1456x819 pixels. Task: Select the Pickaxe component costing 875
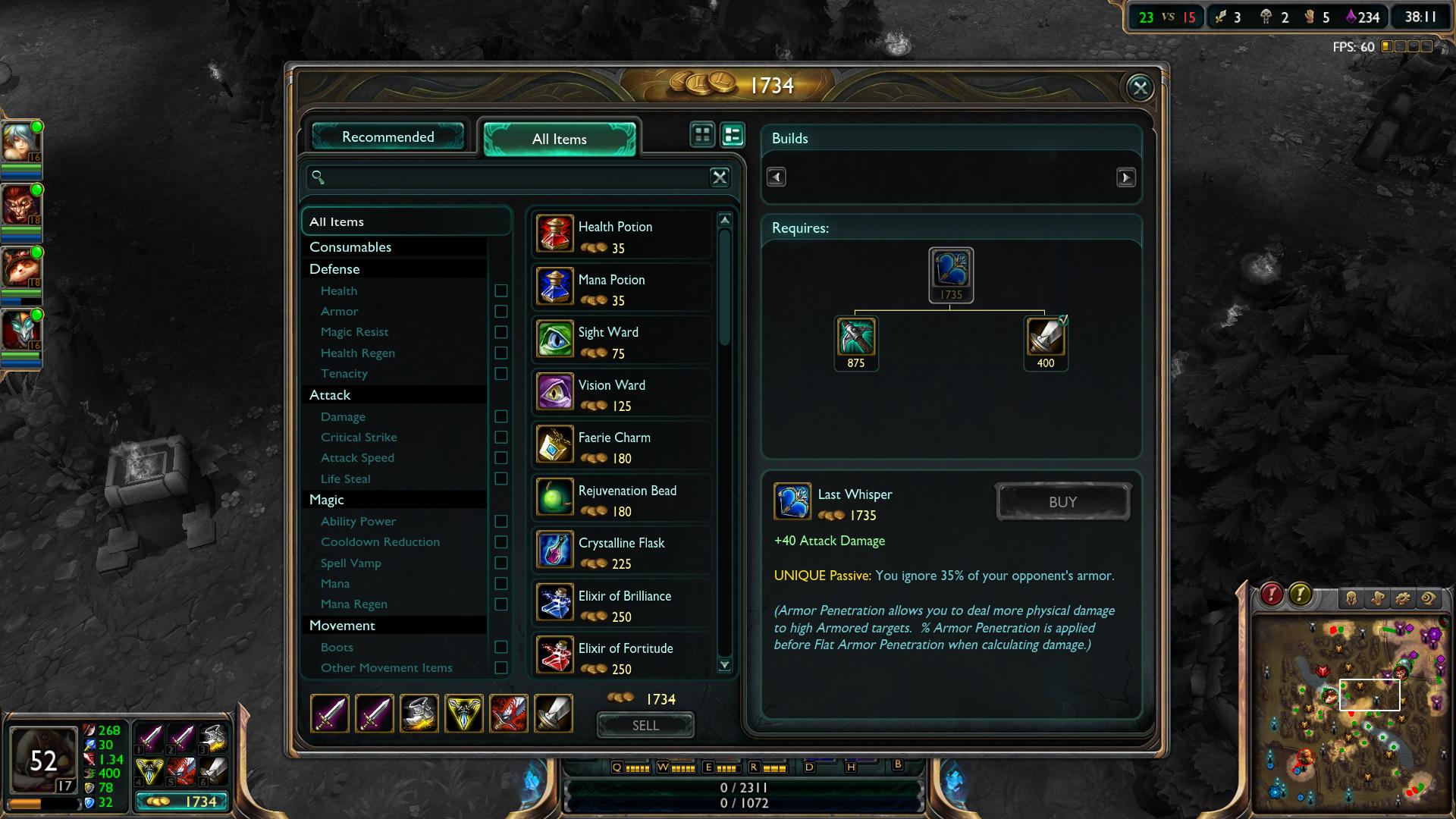[x=856, y=337]
